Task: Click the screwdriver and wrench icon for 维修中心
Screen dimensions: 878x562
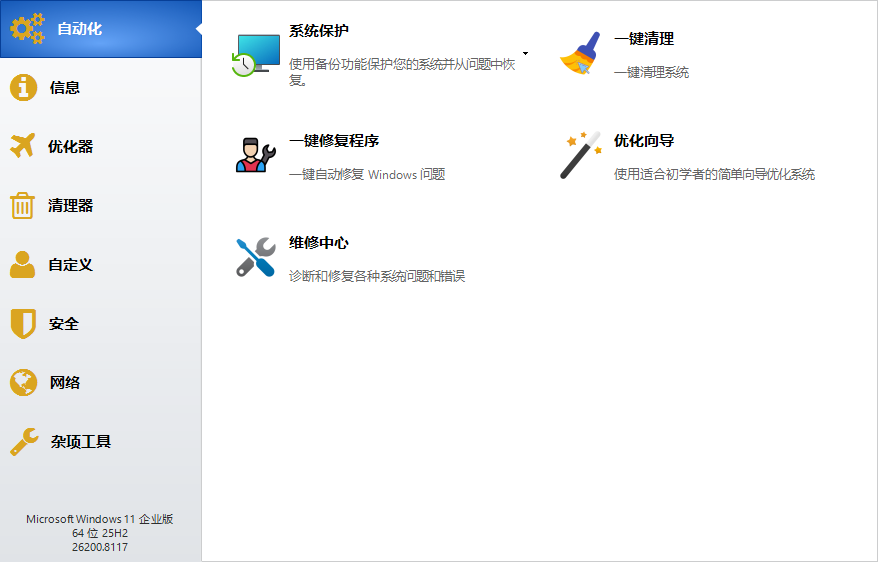Action: (256, 257)
